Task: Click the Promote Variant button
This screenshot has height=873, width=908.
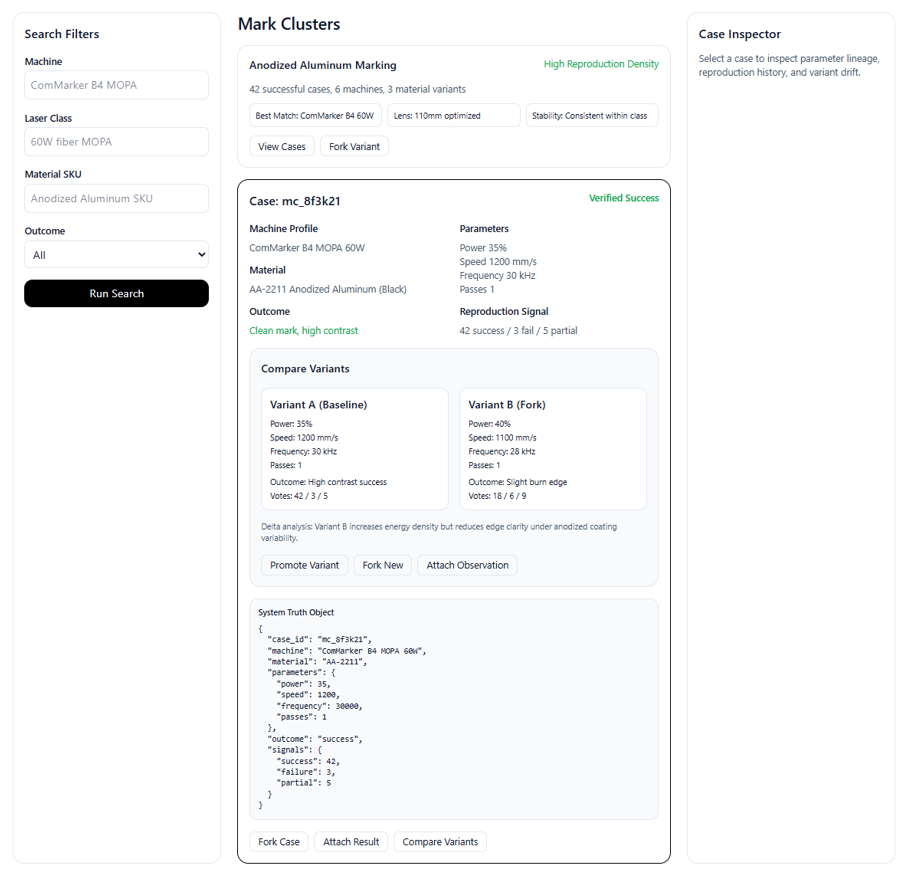Action: (304, 565)
